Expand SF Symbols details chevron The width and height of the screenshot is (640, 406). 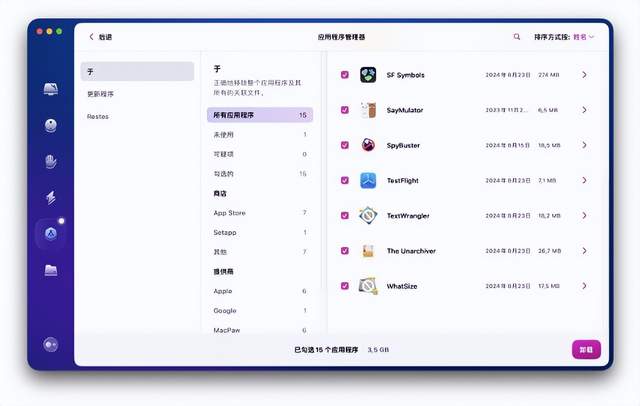coord(584,75)
